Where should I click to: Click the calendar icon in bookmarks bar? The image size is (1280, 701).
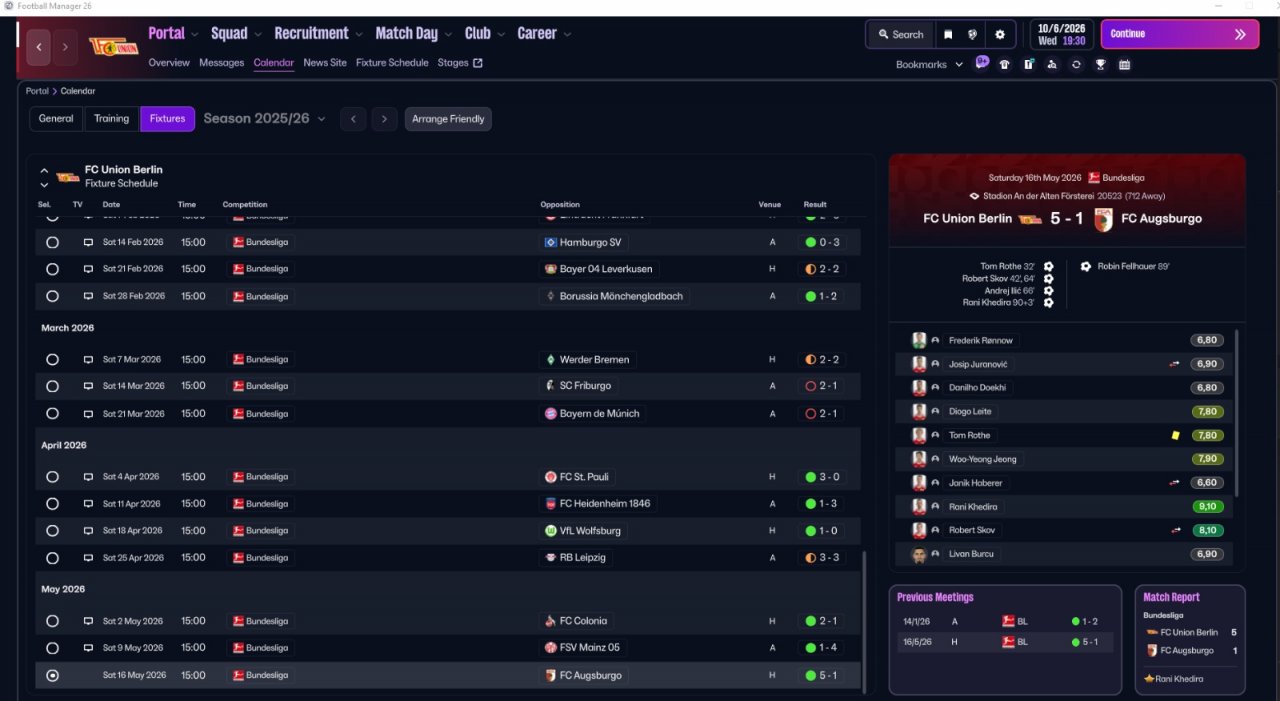click(x=1124, y=65)
